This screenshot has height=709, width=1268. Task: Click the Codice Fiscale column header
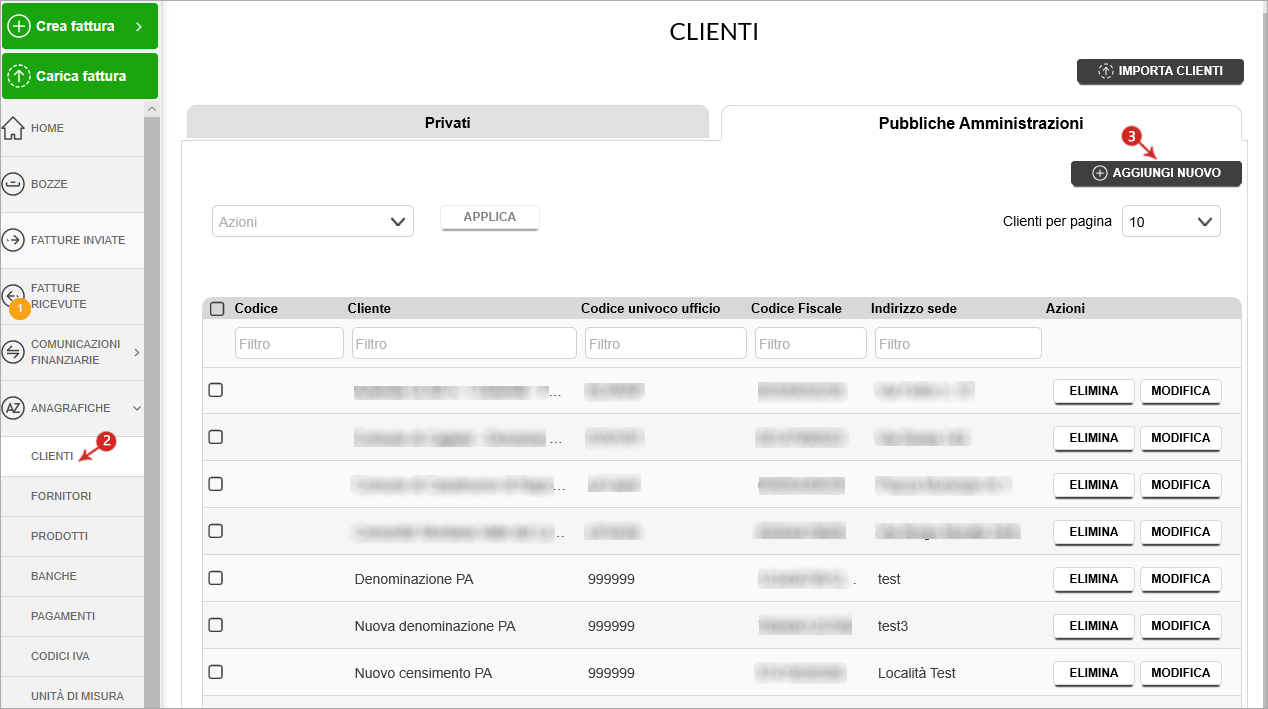coord(796,309)
